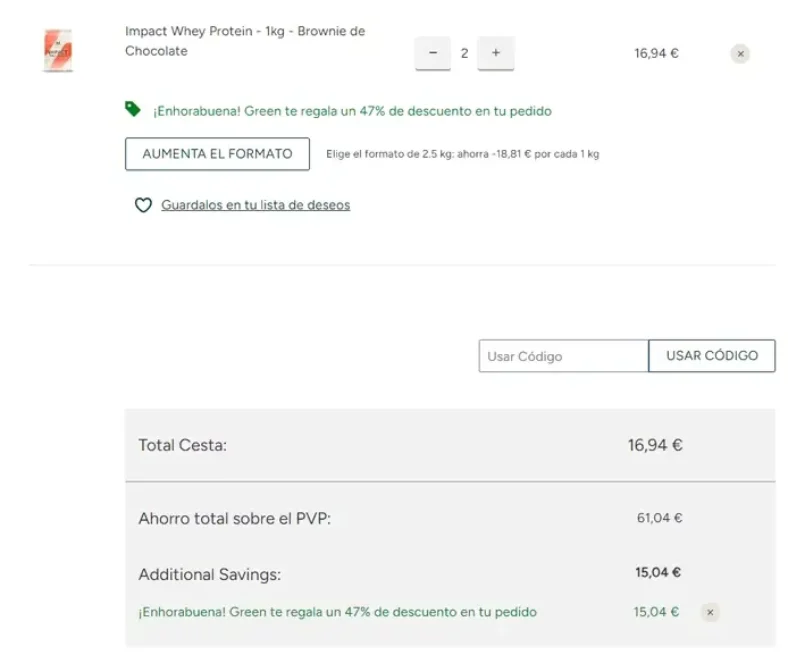Open the Impact Whey Protein product title
The height and width of the screenshot is (655, 788).
click(244, 41)
